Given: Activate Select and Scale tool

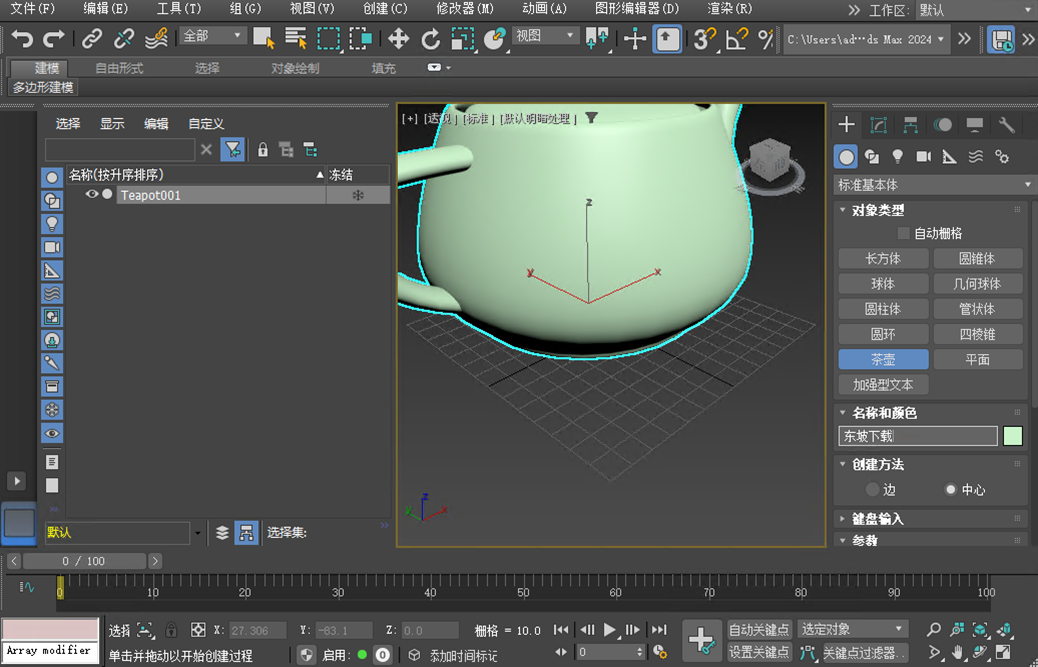Looking at the screenshot, I should pyautogui.click(x=463, y=39).
